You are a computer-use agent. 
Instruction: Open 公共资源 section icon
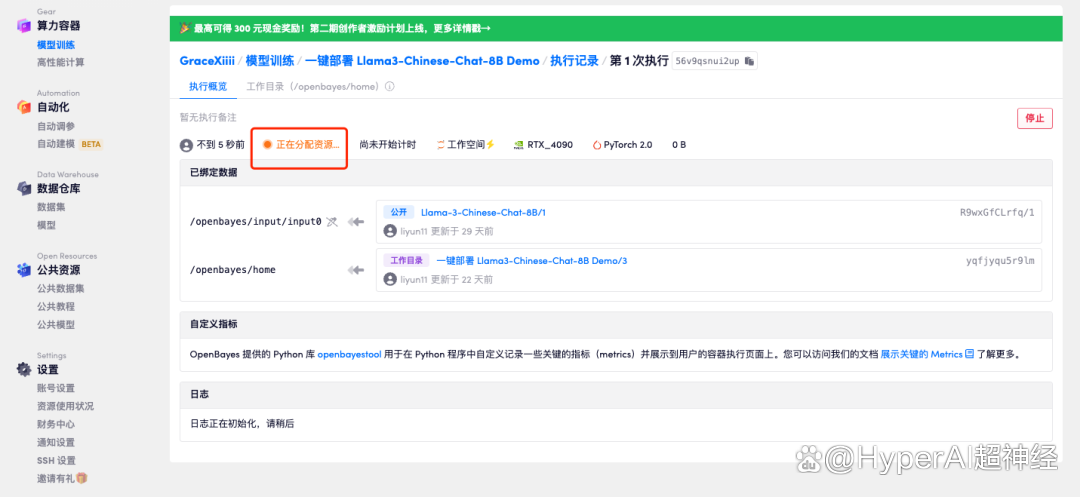[24, 270]
